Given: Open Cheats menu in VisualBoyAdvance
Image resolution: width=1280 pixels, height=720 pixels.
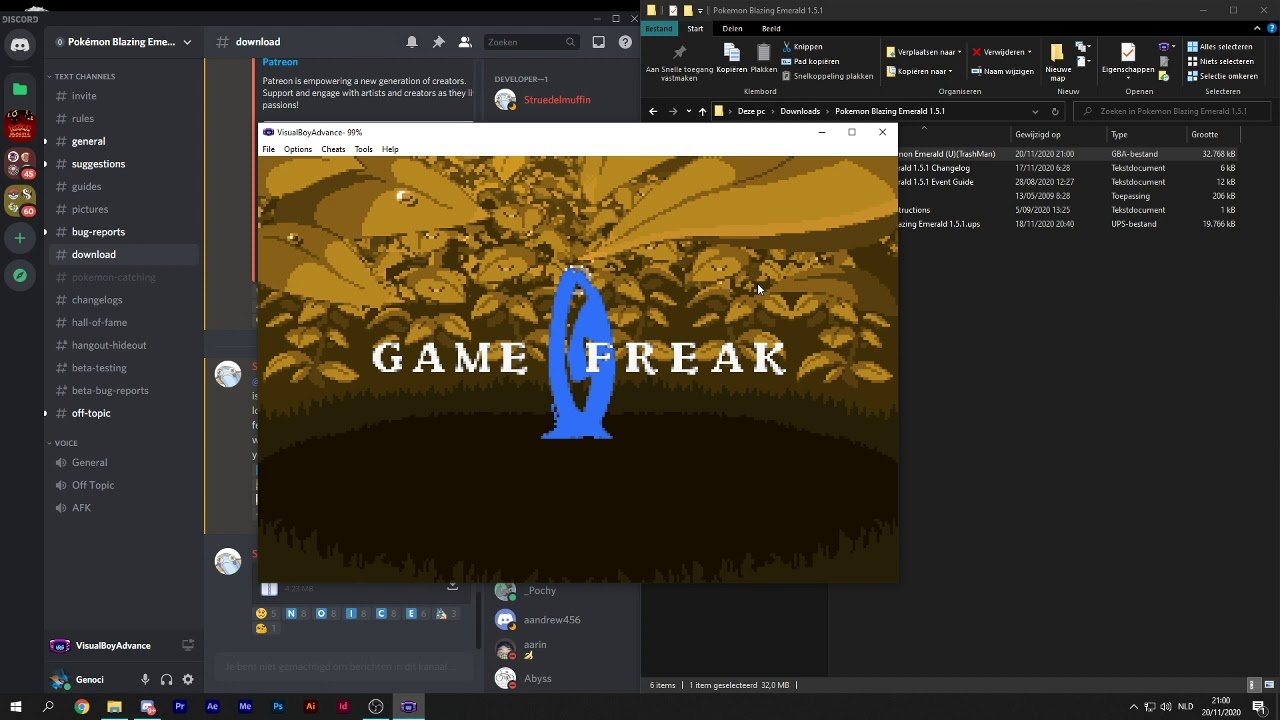Looking at the screenshot, I should 333,149.
